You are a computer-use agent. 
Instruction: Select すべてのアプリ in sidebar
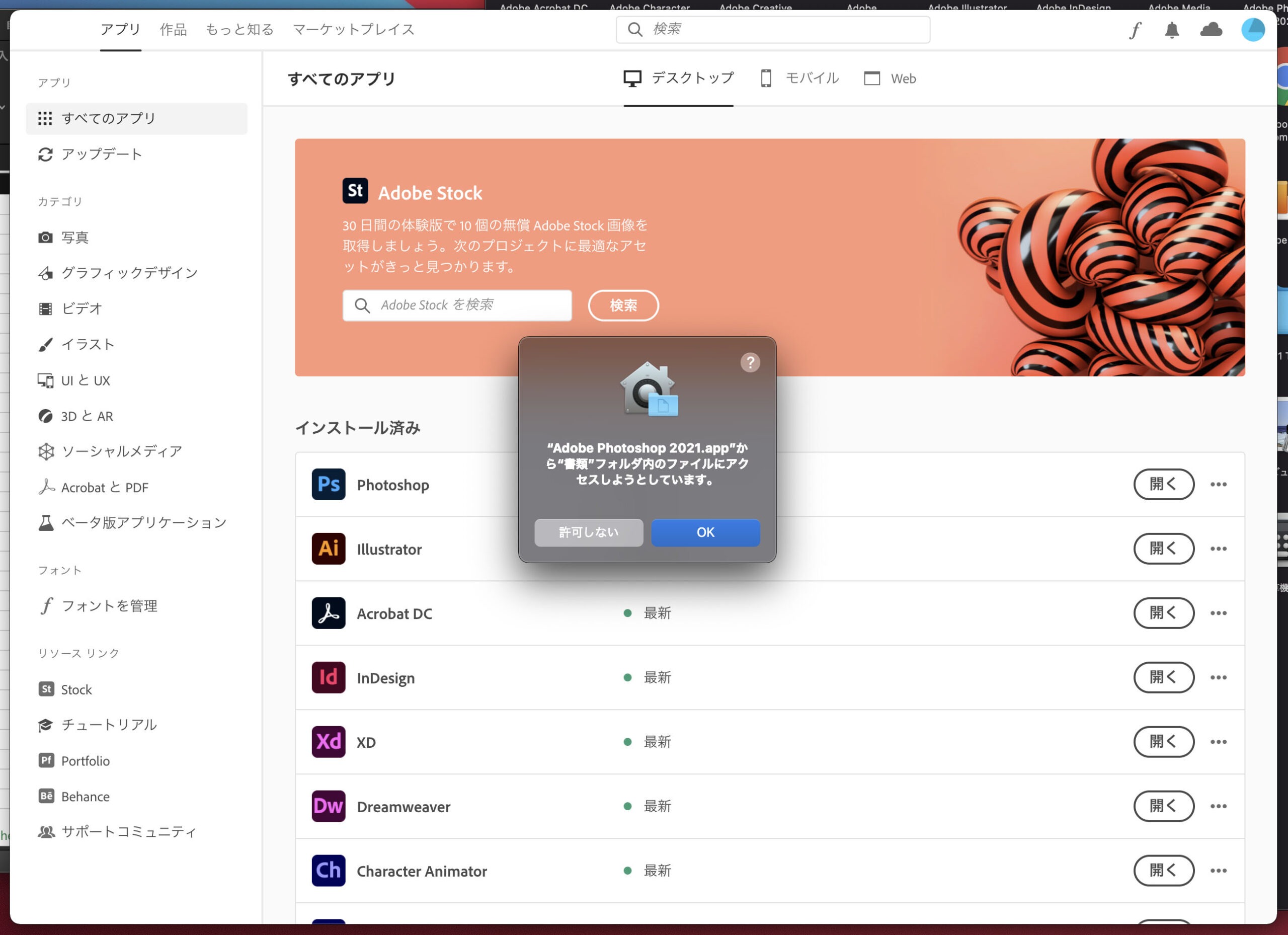(136, 118)
